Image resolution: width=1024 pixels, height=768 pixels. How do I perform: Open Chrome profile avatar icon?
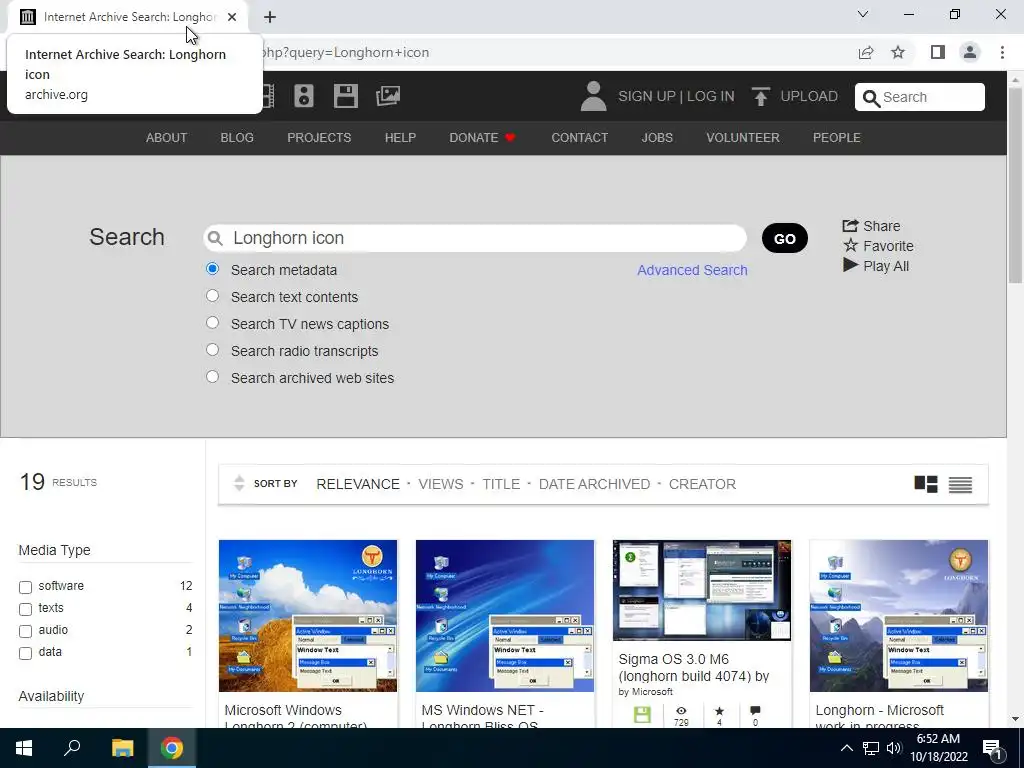(x=970, y=52)
